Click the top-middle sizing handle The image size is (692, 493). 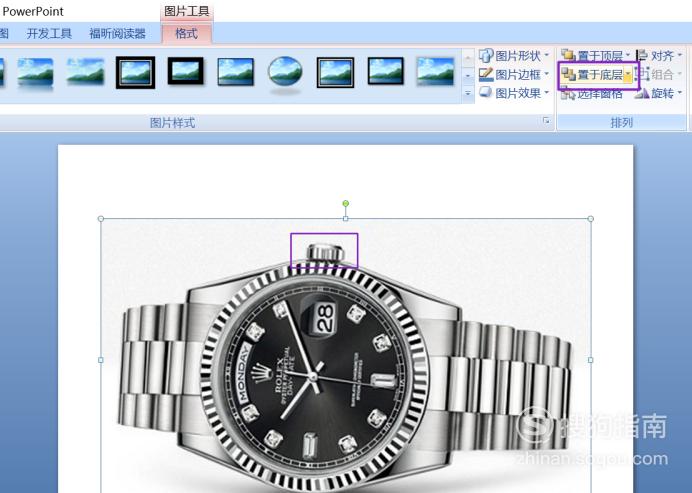pos(346,219)
